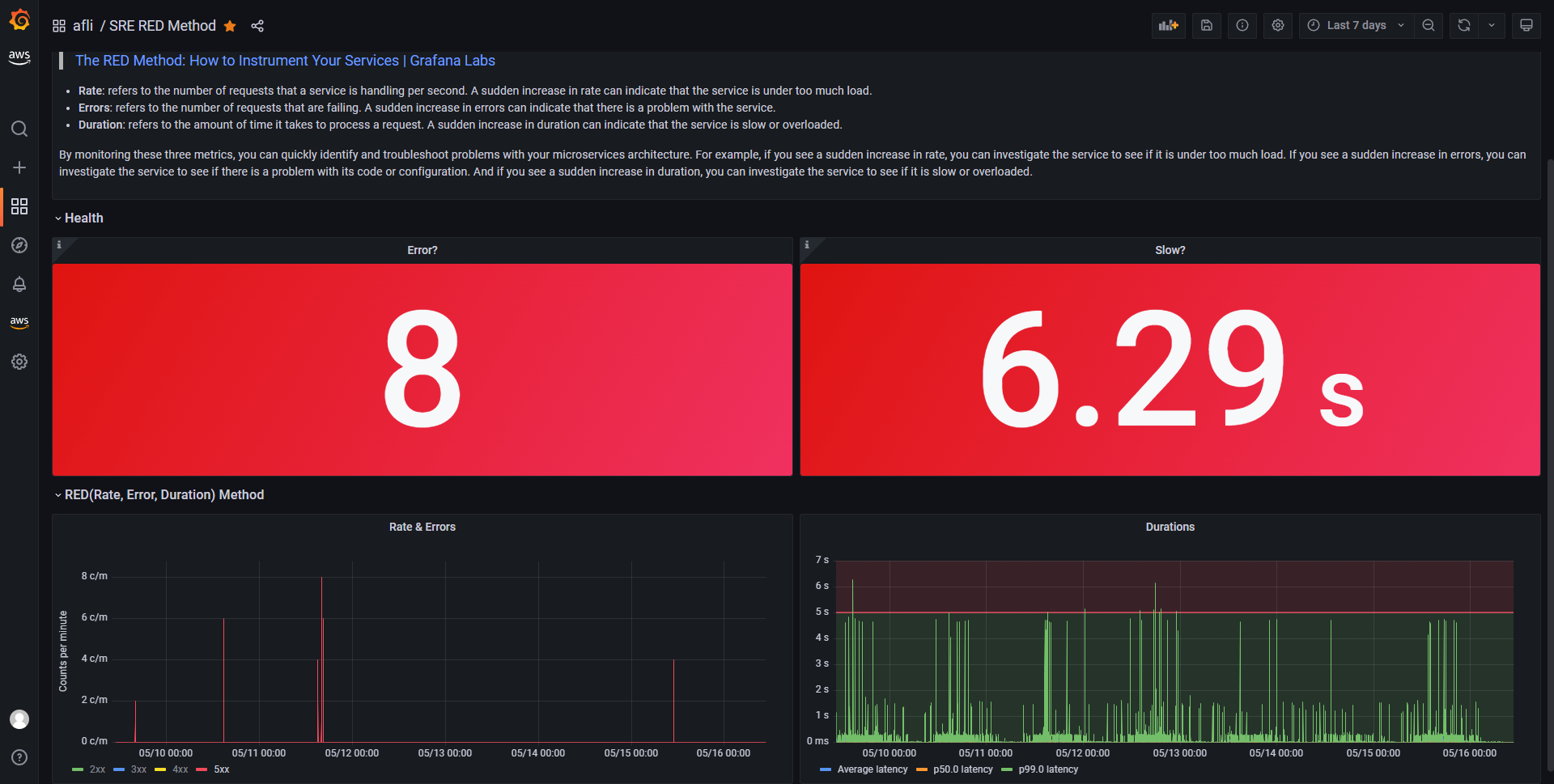Open Explore from the left sidebar
This screenshot has height=784, width=1554.
click(x=19, y=245)
